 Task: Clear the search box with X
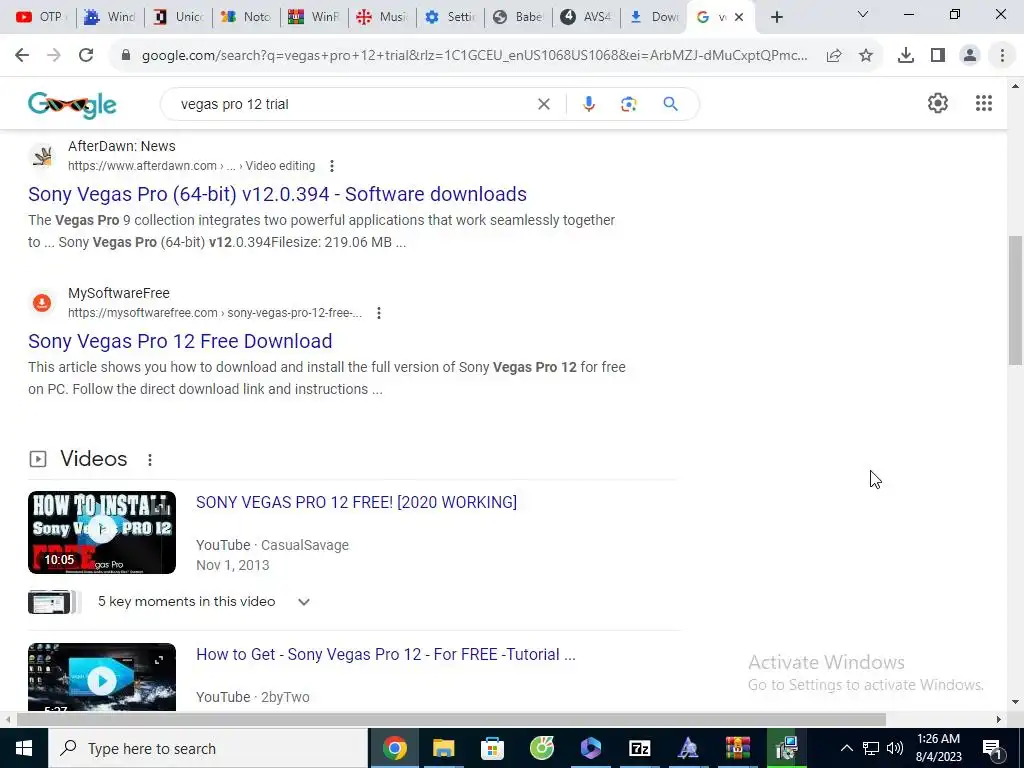(543, 104)
